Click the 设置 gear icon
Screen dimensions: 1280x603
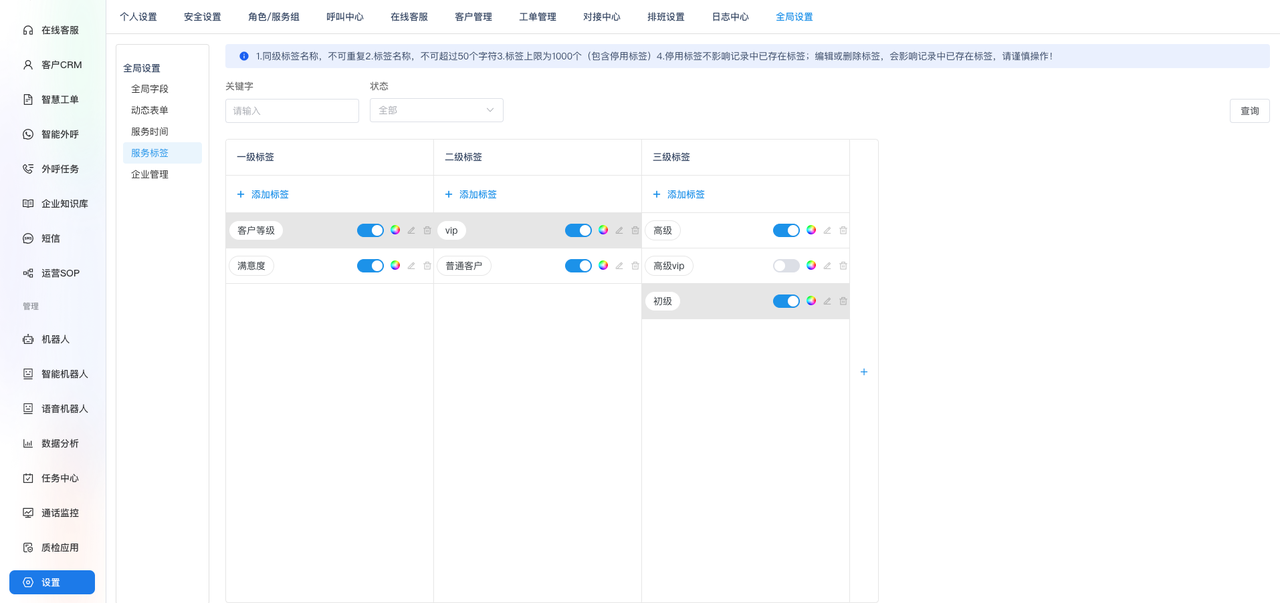[x=28, y=582]
